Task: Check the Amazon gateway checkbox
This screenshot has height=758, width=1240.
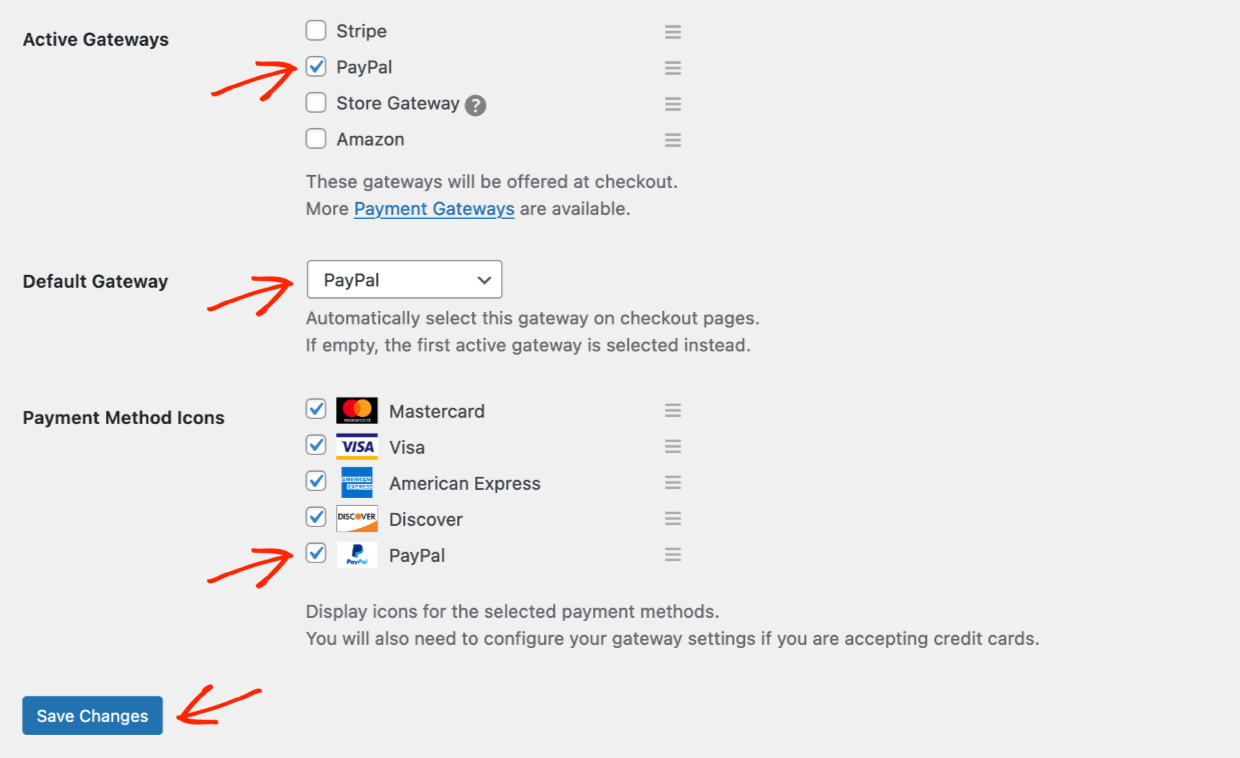Action: pos(316,138)
